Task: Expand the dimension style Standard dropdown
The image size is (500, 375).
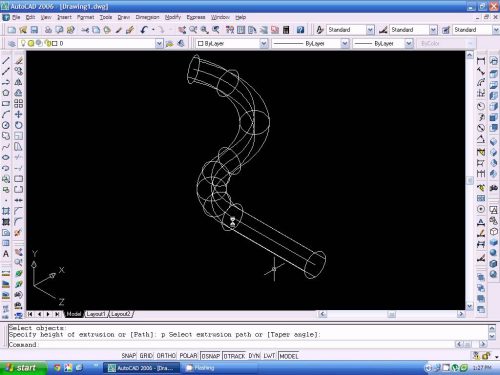Action: click(433, 30)
